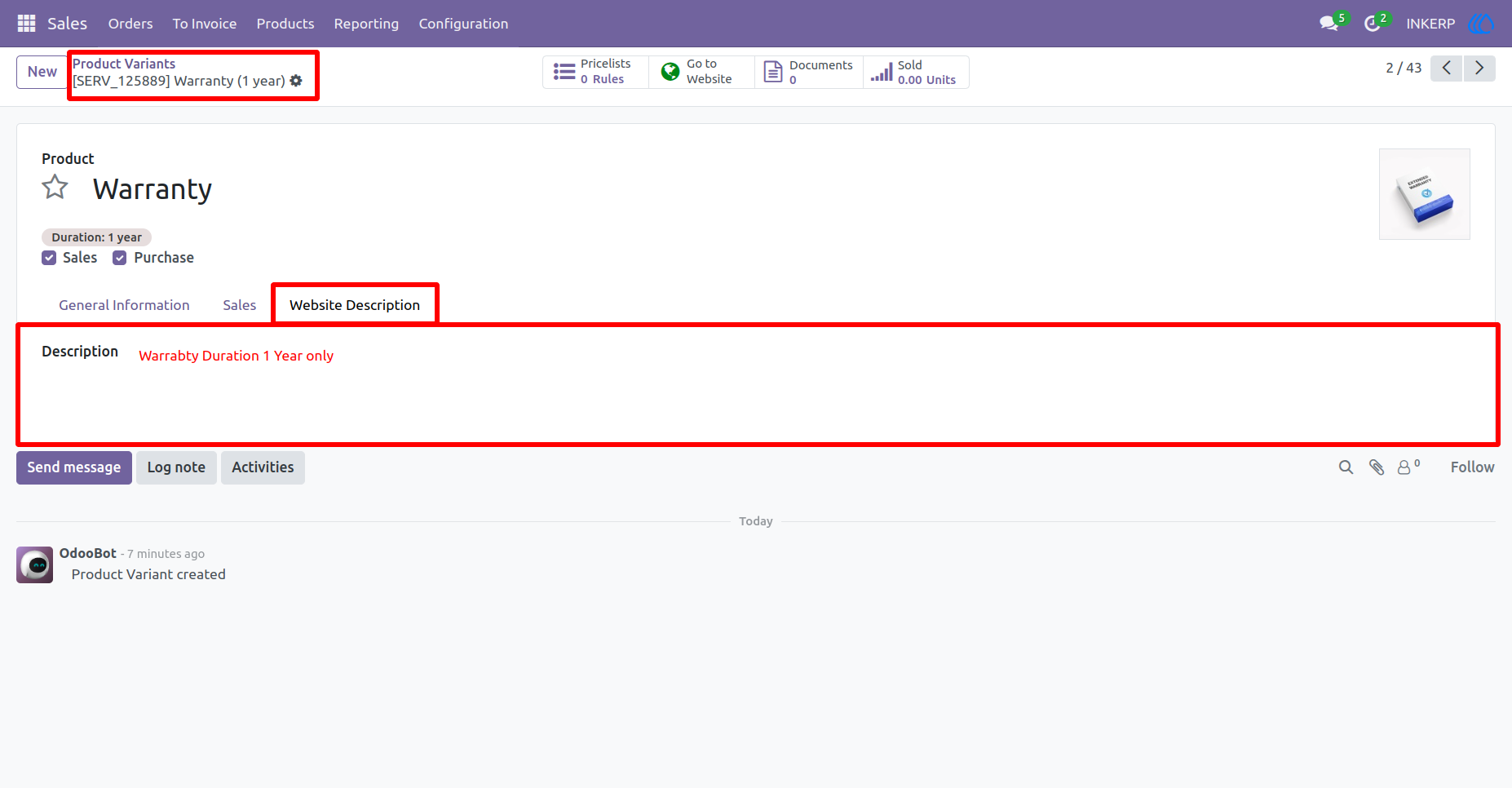
Task: Open the To Invoice menu
Action: [x=205, y=24]
